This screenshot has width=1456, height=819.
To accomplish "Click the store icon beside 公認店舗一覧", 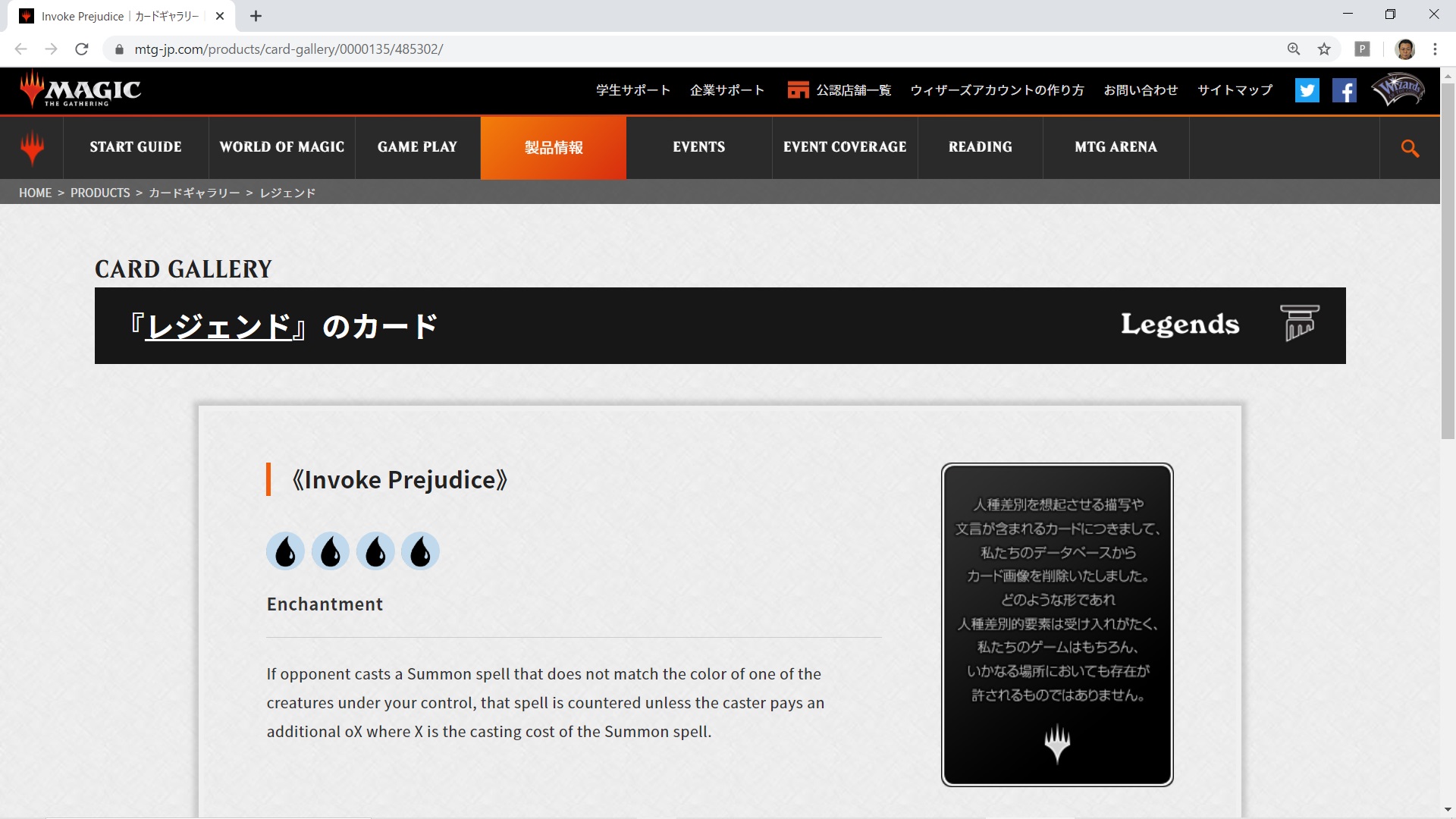I will pos(798,90).
